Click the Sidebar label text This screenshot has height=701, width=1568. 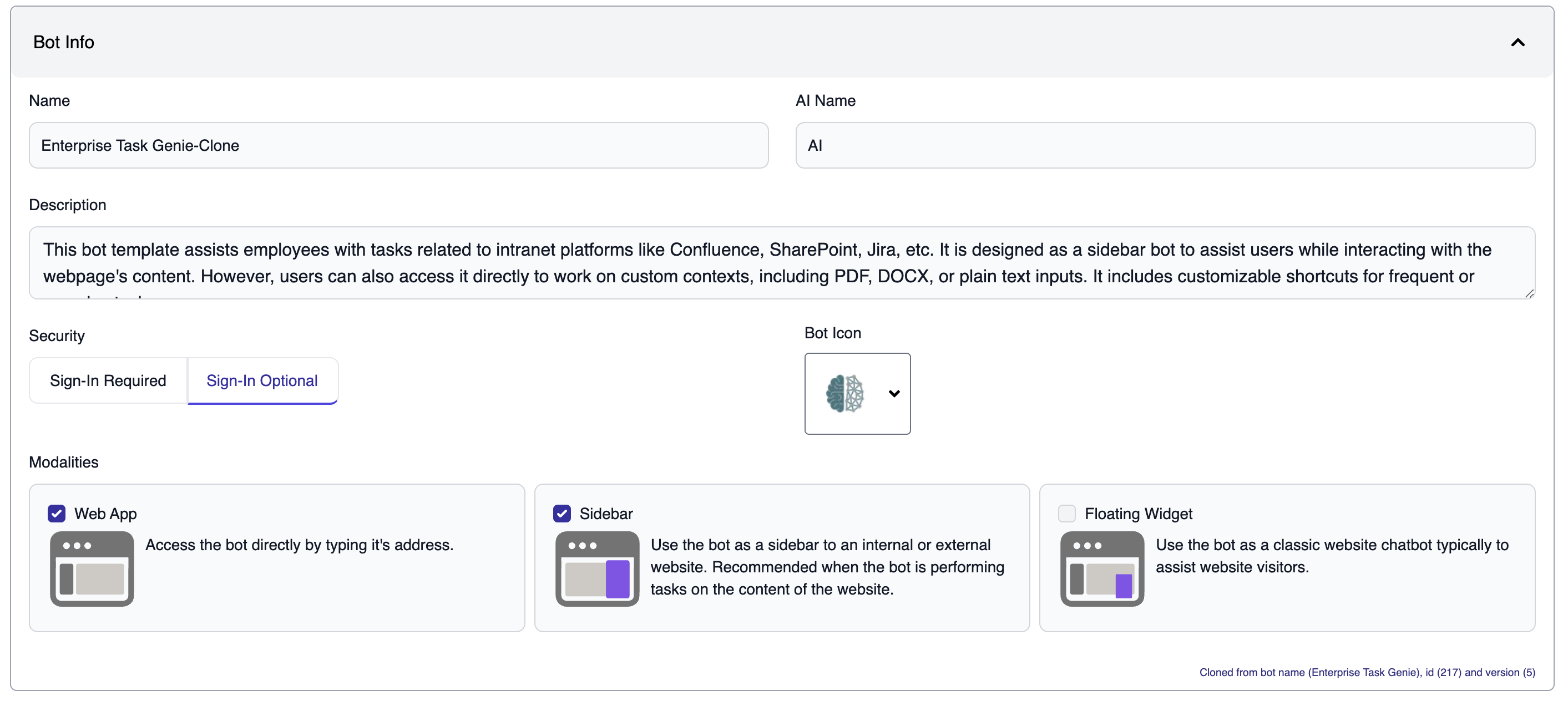click(606, 514)
